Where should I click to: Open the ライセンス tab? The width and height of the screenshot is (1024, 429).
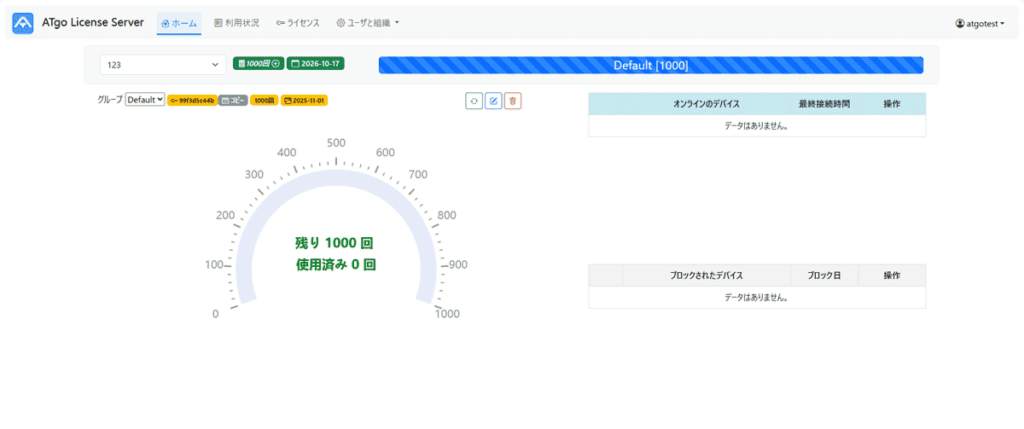coord(298,22)
